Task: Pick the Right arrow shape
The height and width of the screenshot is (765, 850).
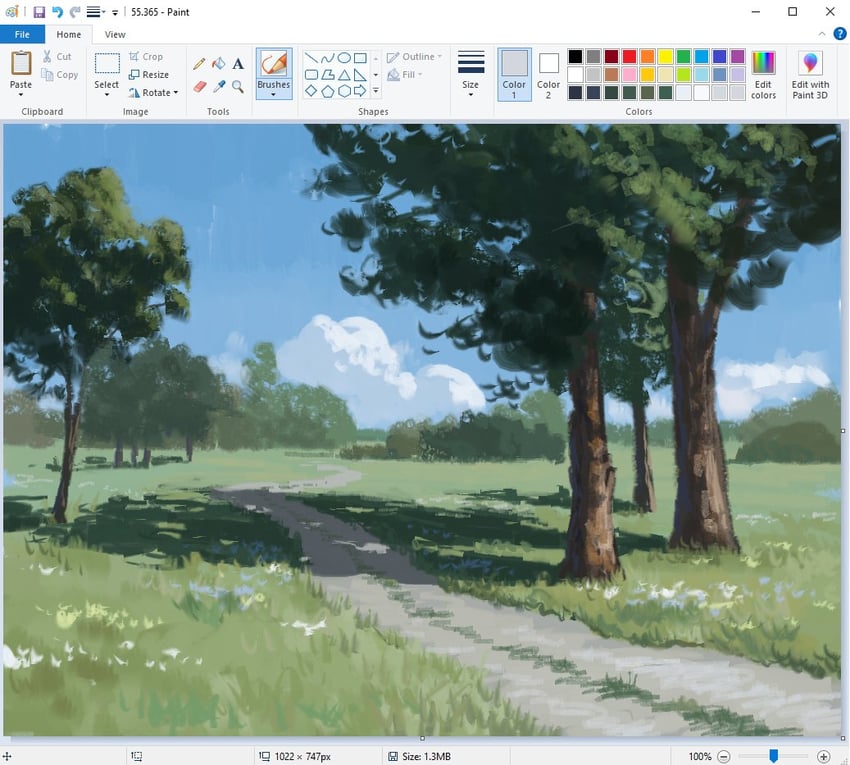Action: (x=360, y=91)
